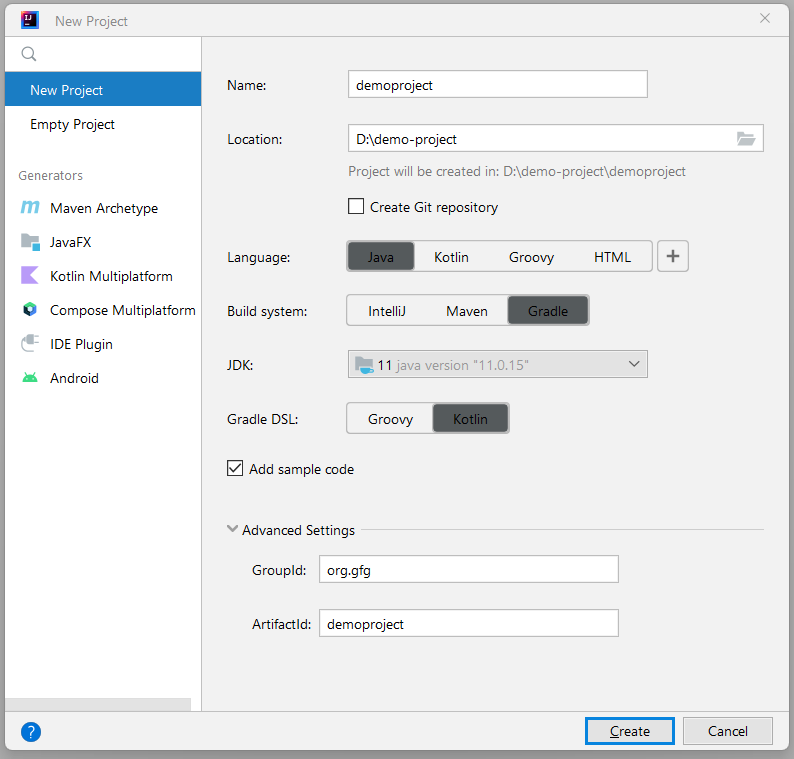Collapse the Advanced Settings section
The width and height of the screenshot is (794, 759).
point(232,529)
